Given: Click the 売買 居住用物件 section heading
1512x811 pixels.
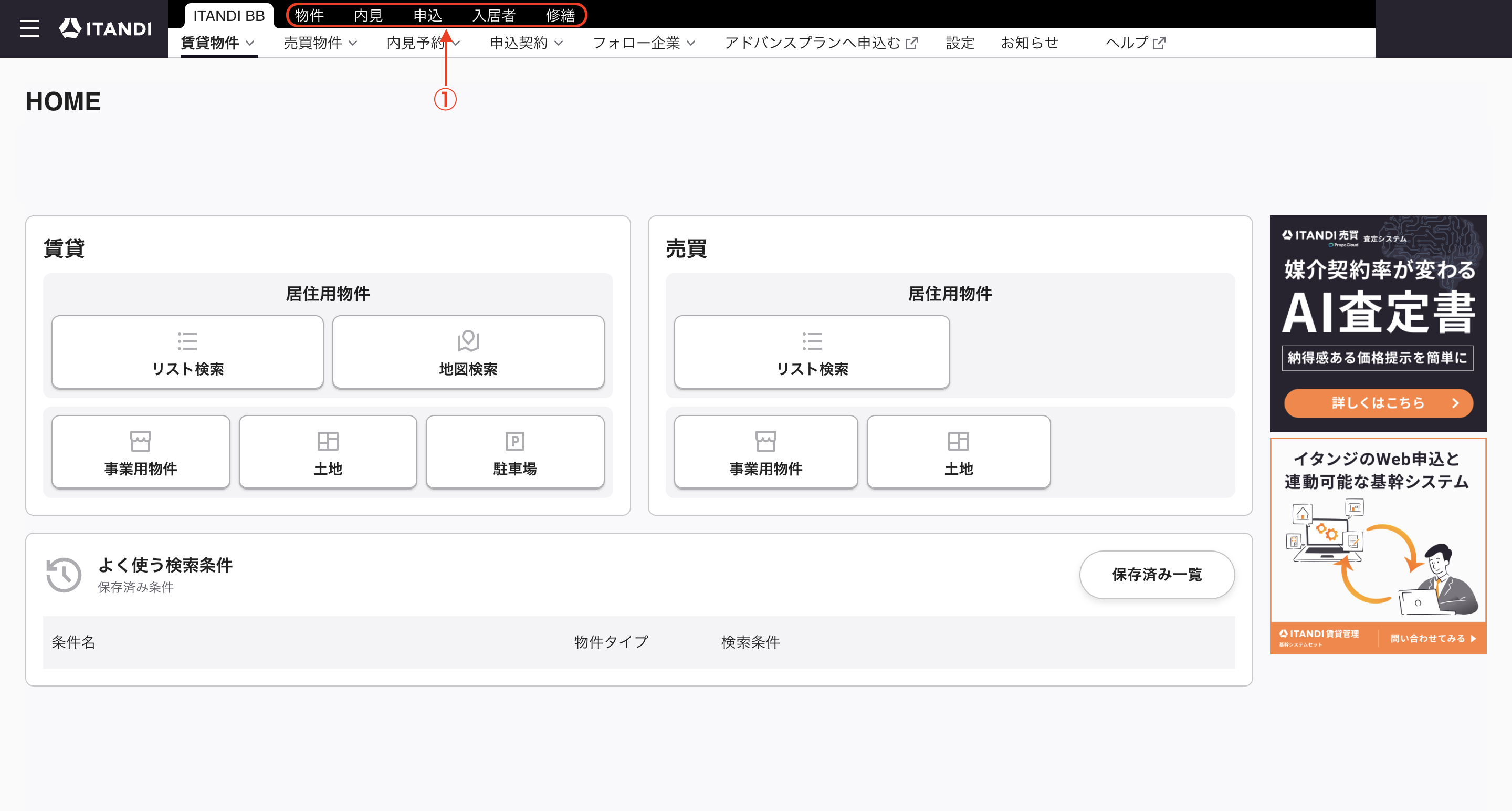Looking at the screenshot, I should point(950,294).
